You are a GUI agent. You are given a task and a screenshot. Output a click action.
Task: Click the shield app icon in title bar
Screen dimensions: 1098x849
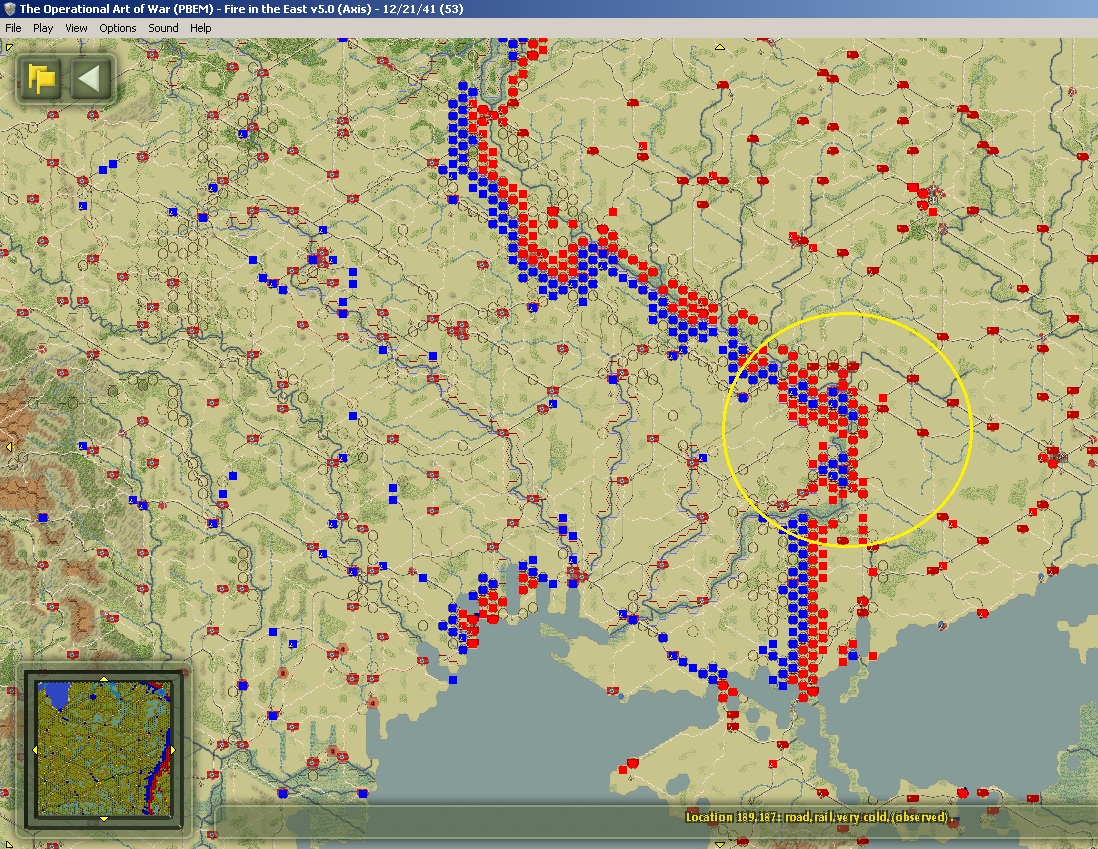tap(9, 9)
